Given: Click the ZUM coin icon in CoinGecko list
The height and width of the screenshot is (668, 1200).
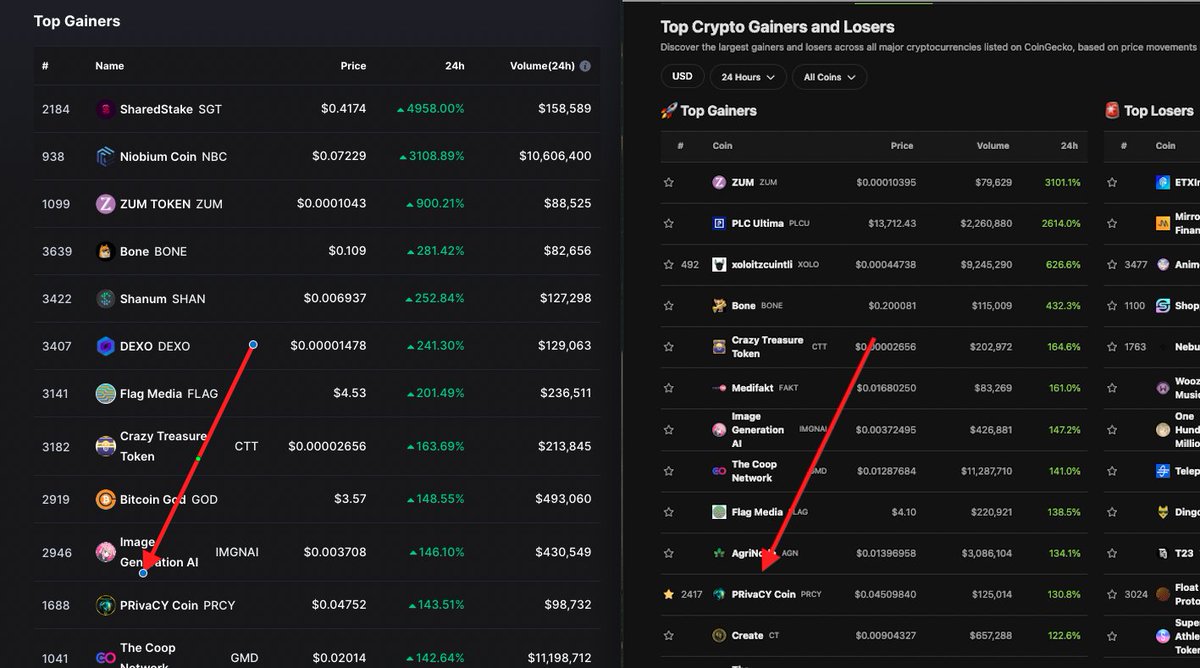Looking at the screenshot, I should pos(718,183).
